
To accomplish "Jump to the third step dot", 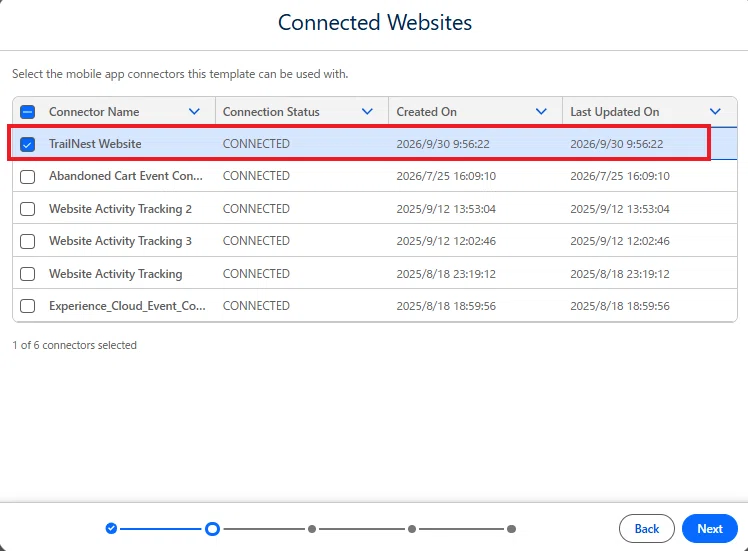I will pos(312,529).
